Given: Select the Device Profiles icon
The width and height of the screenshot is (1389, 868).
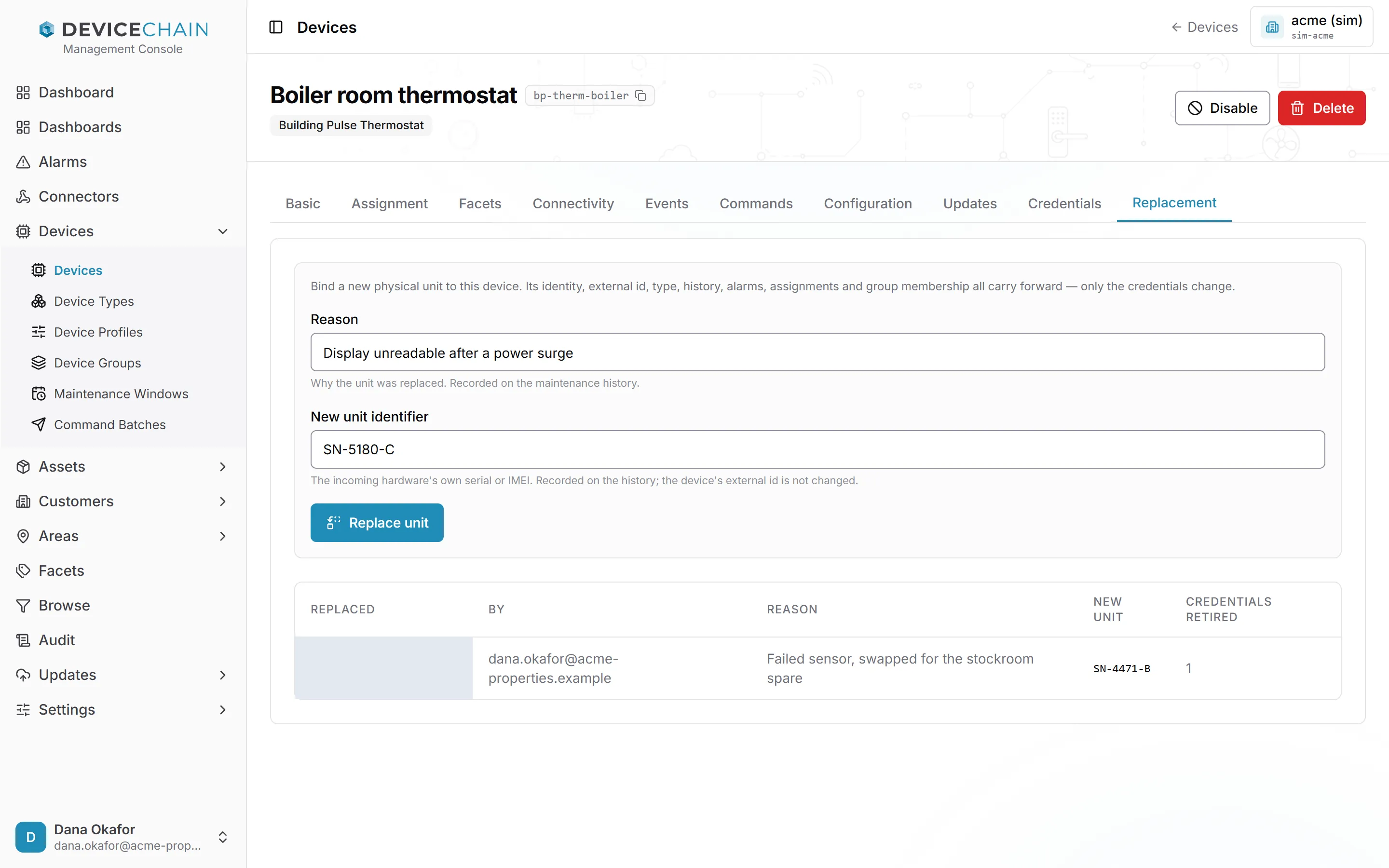Looking at the screenshot, I should tap(39, 332).
